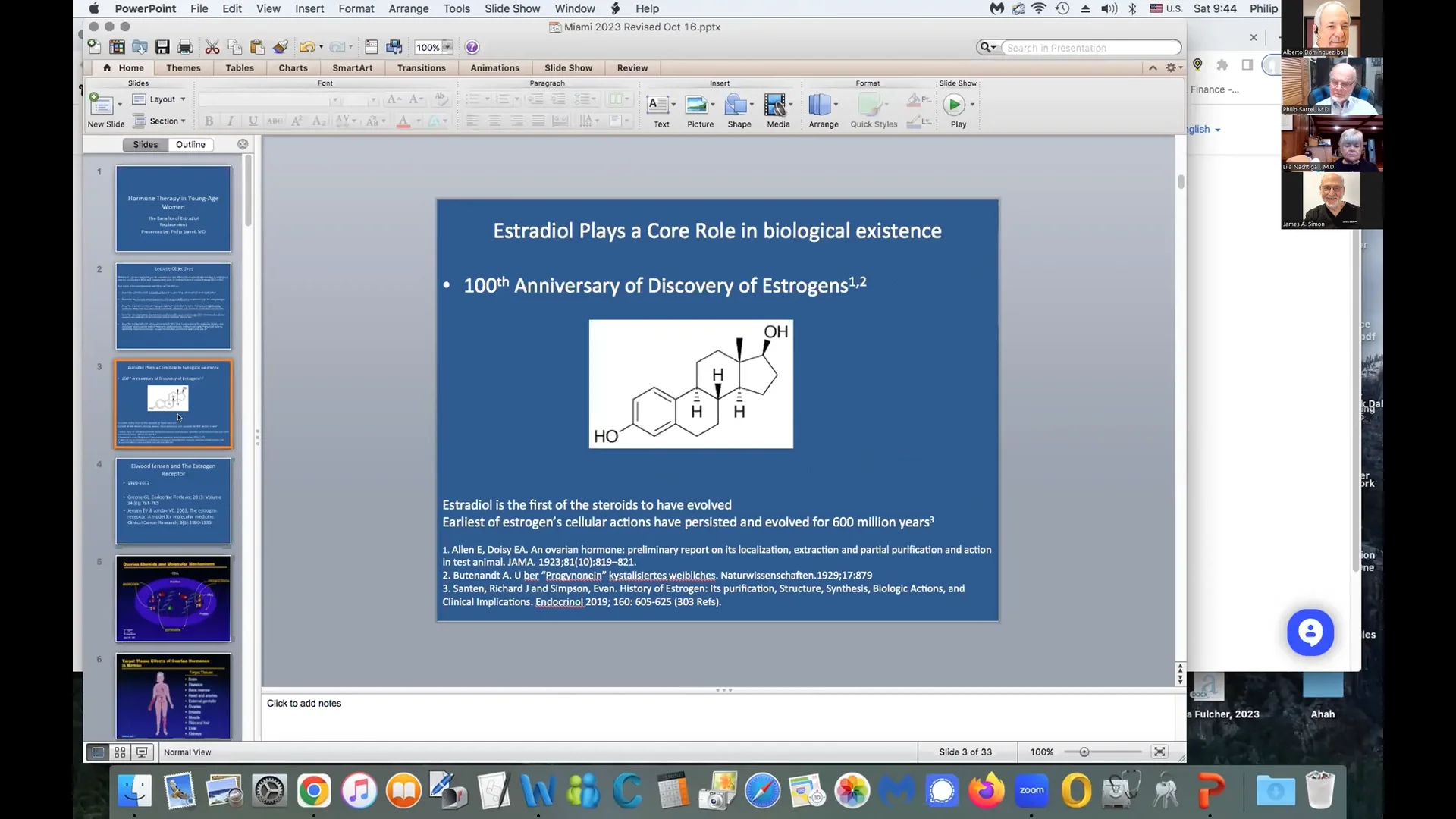Open the New Slide dropdown arrow
This screenshot has height=819, width=1456.
120,105
